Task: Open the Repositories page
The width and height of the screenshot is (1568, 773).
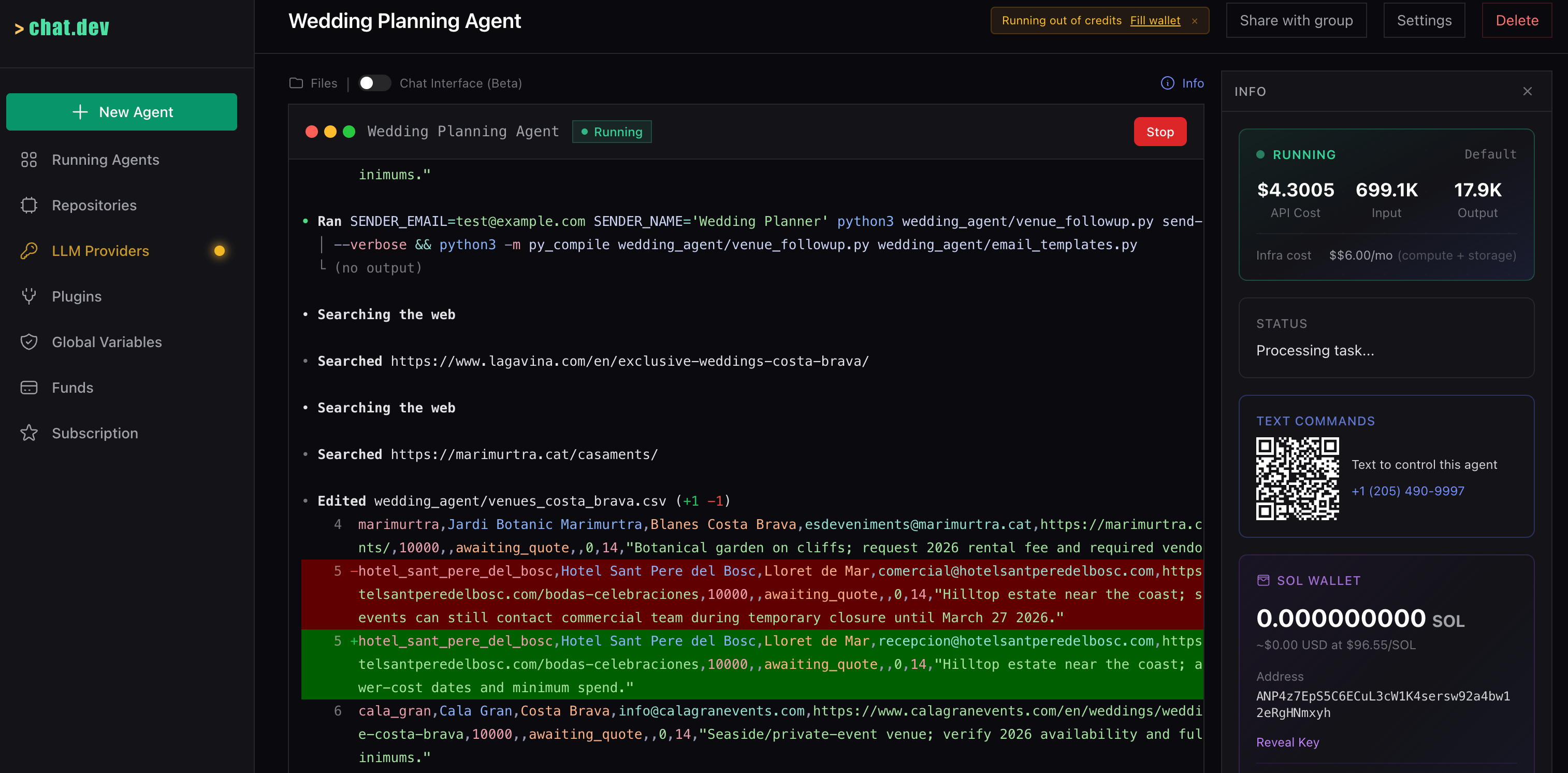Action: pos(94,205)
